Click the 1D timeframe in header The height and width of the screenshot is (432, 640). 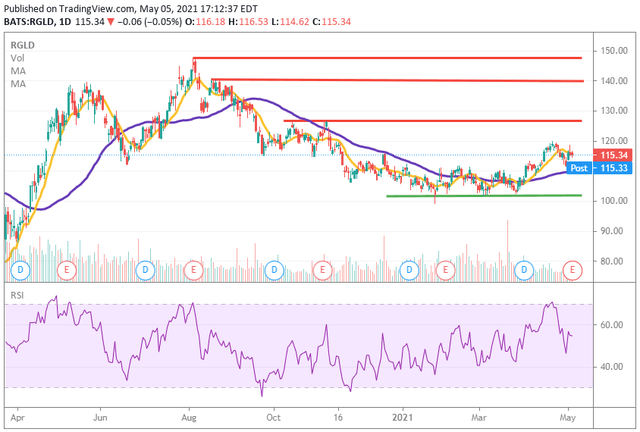click(x=65, y=22)
